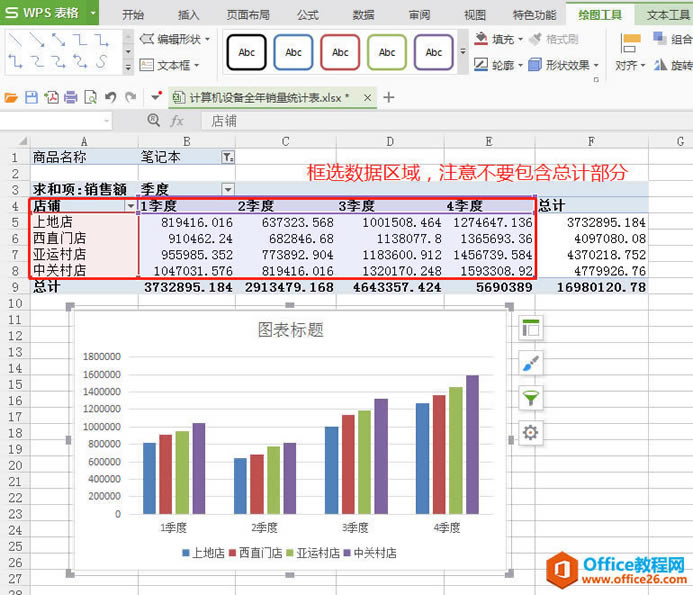This screenshot has width=693, height=595.
Task: Apply the red outline Abc shape style
Action: coord(340,52)
